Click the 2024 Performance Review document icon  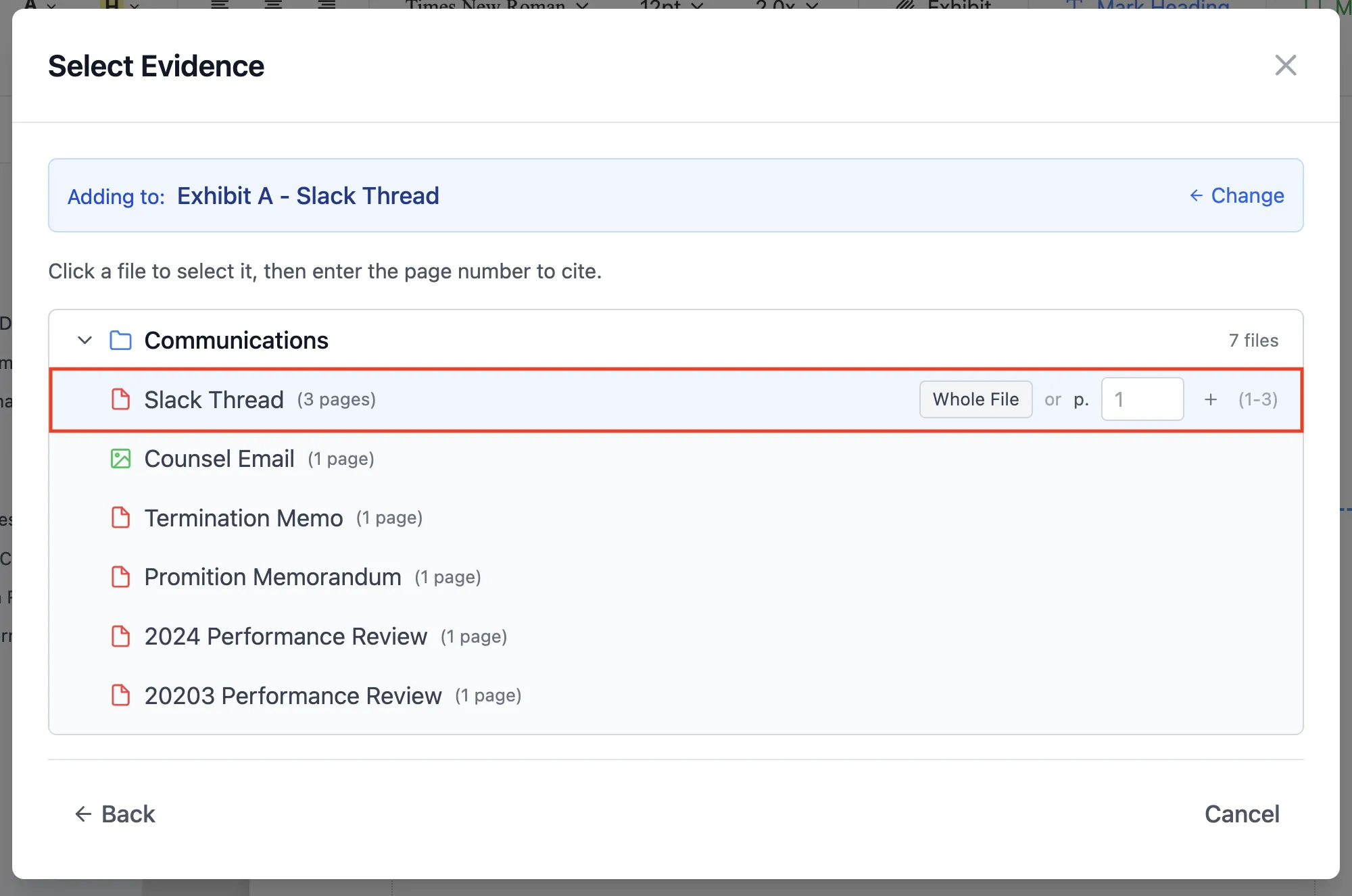click(120, 637)
